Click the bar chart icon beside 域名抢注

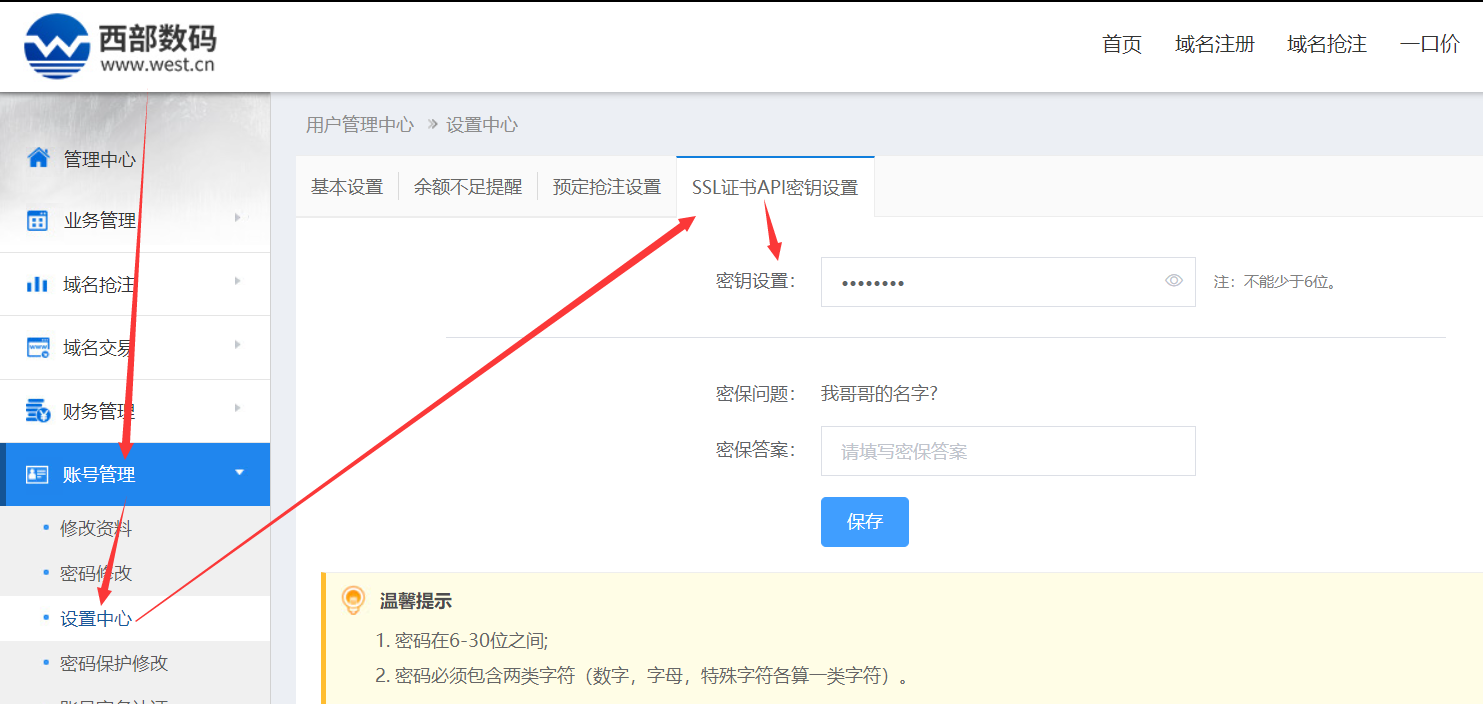click(x=38, y=285)
